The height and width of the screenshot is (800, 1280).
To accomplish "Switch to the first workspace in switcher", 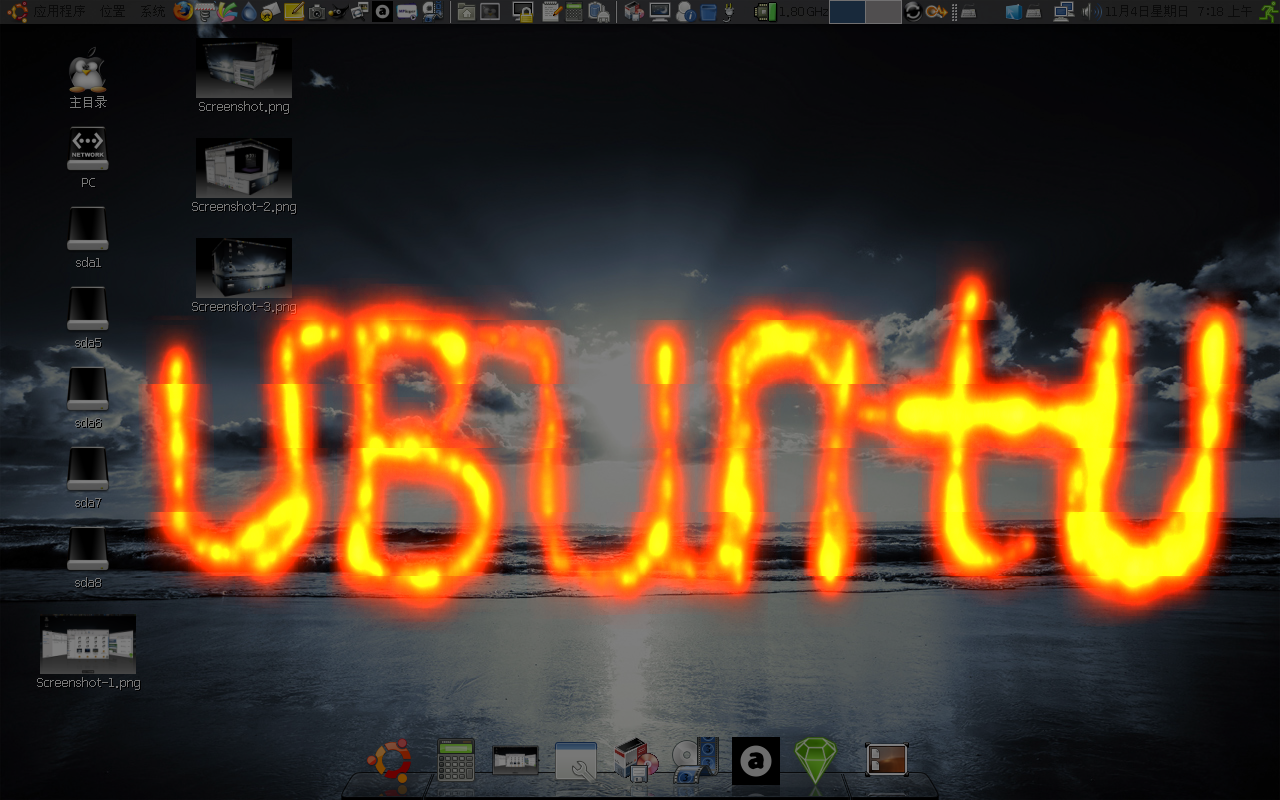I will coord(847,12).
